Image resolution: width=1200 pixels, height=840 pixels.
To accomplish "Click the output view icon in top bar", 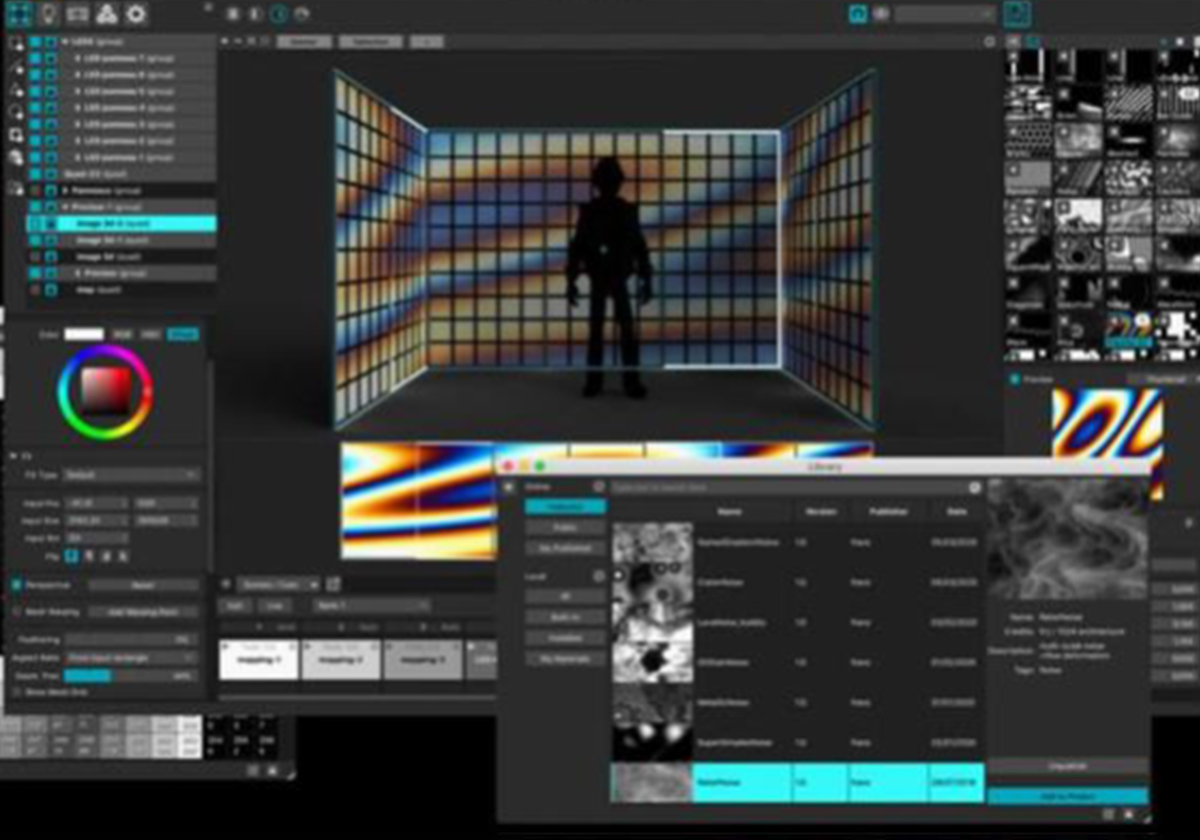I will click(x=881, y=14).
